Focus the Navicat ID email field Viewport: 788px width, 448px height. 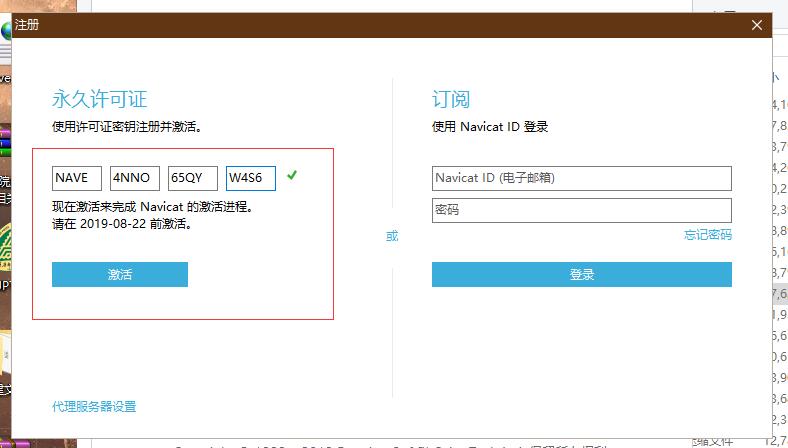pyautogui.click(x=581, y=178)
